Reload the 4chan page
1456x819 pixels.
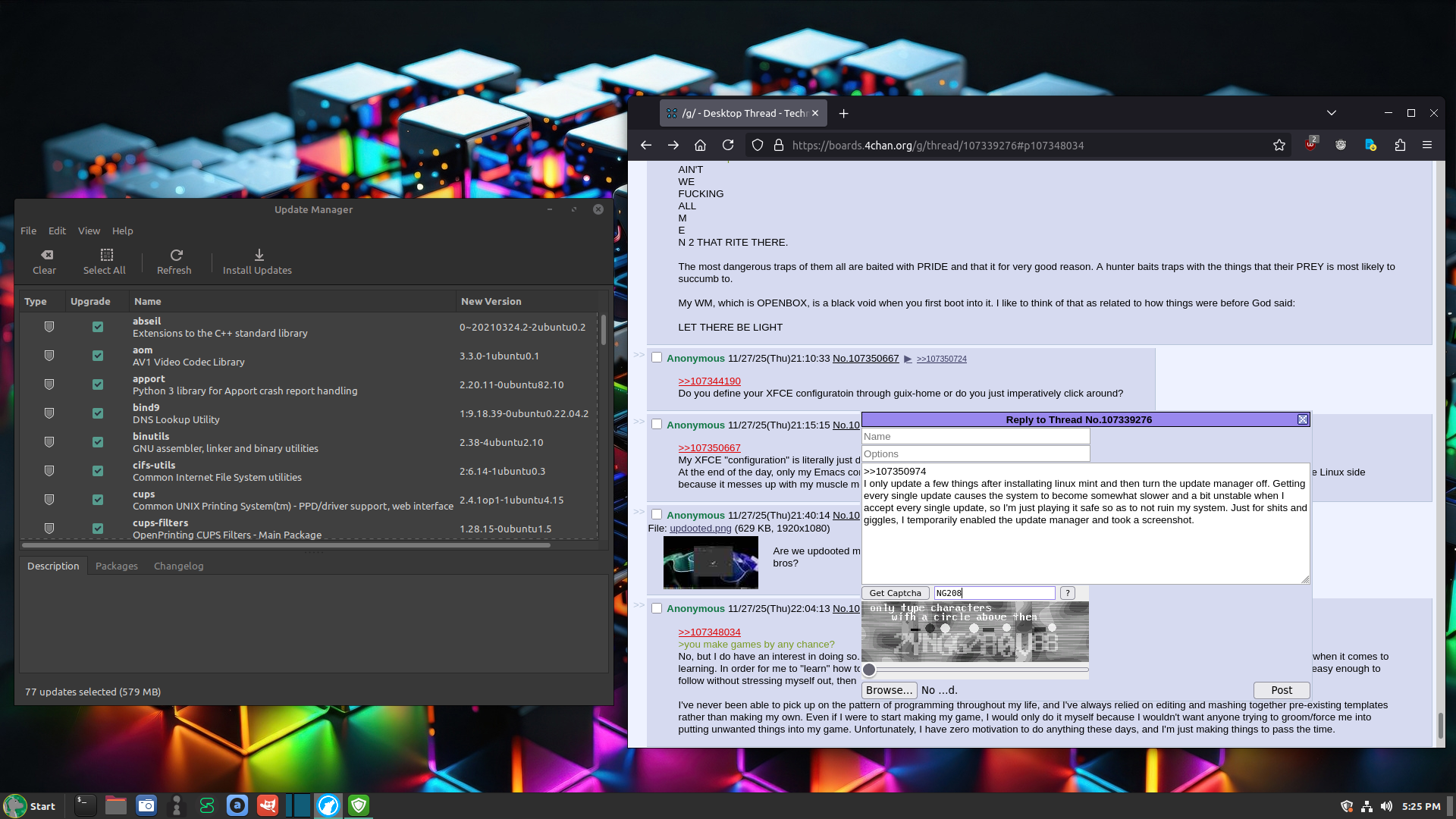click(x=728, y=145)
